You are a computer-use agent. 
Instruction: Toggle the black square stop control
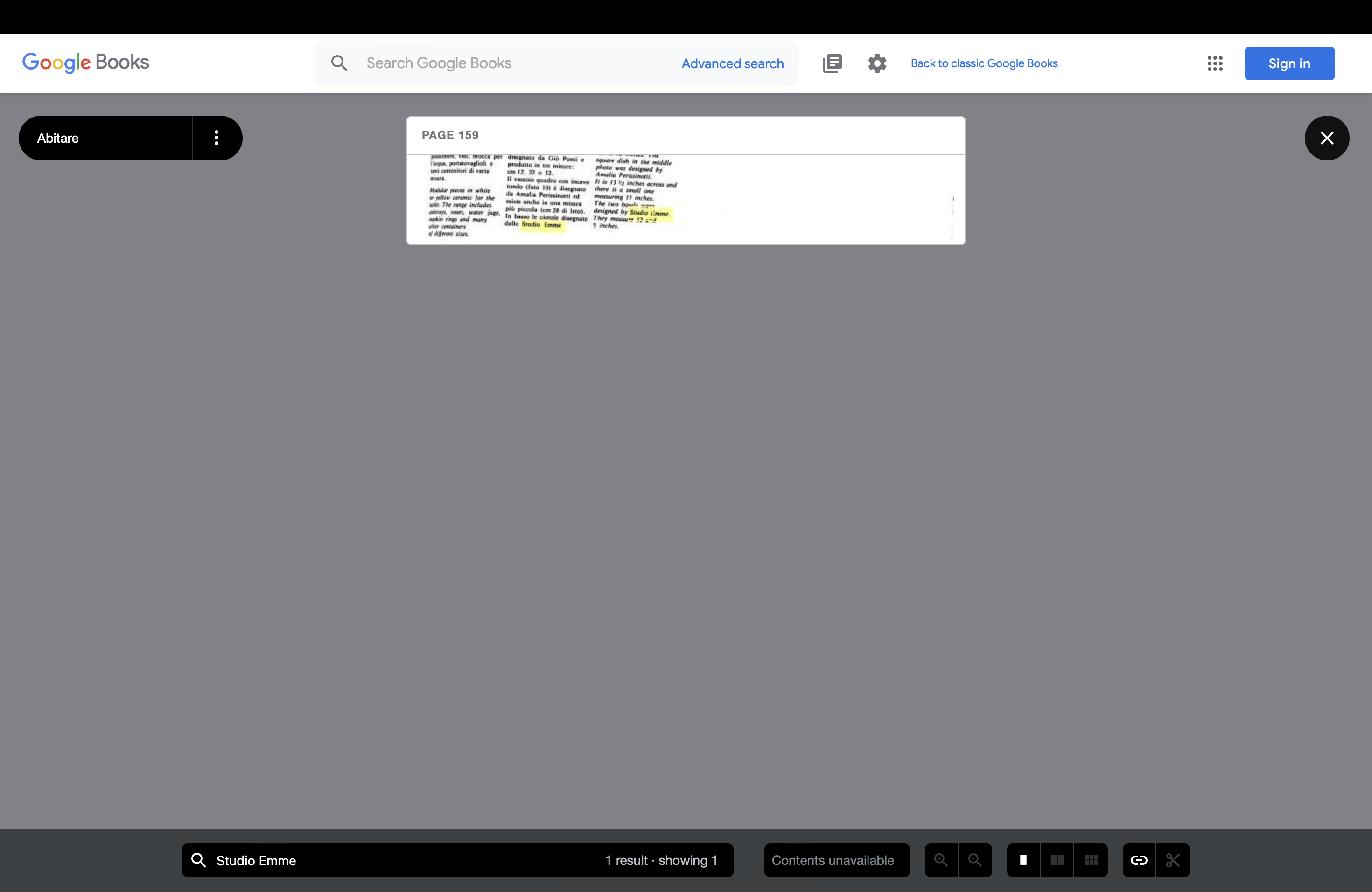coord(1024,860)
